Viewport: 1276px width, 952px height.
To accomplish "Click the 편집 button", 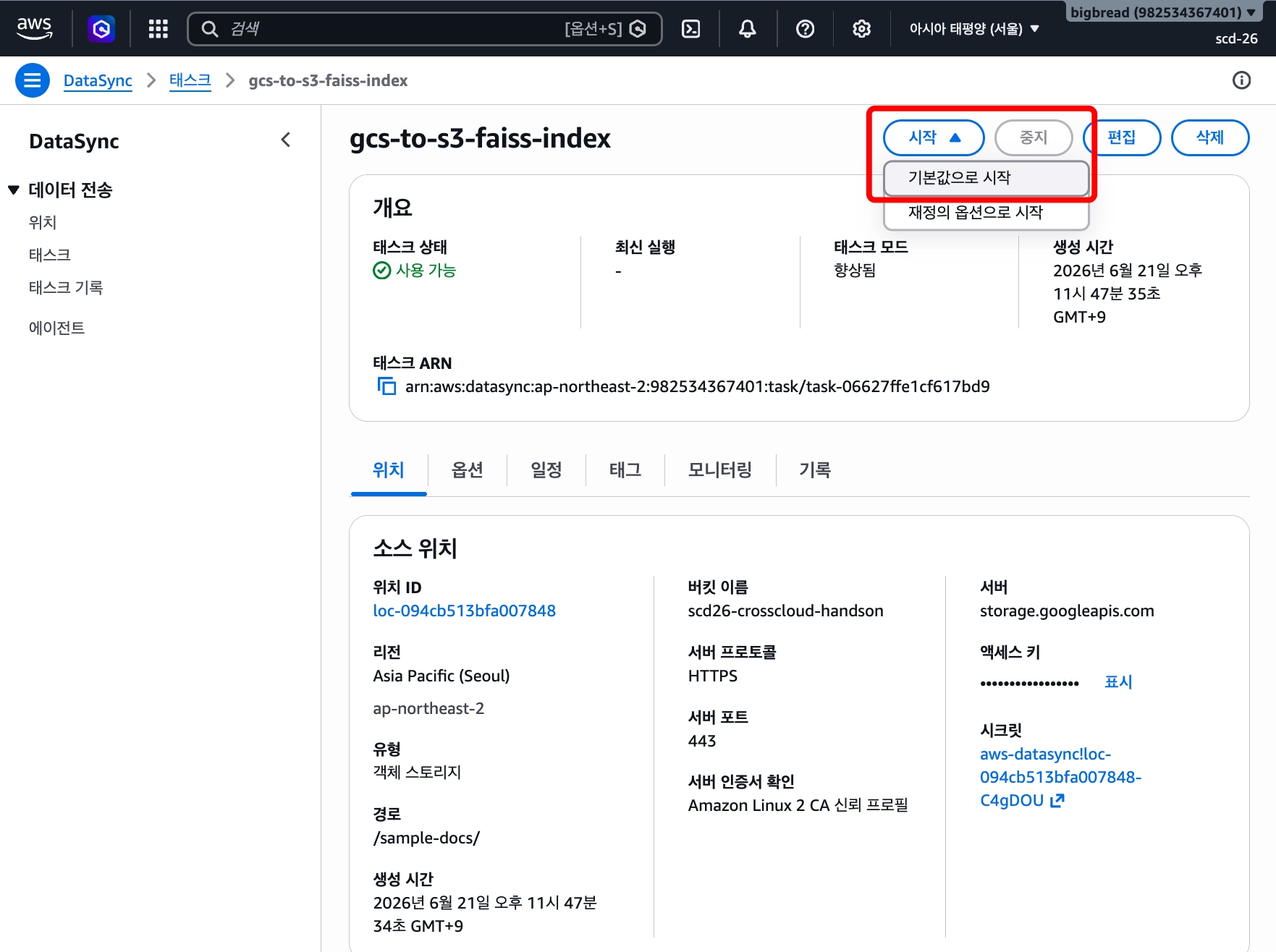I will pos(1122,137).
